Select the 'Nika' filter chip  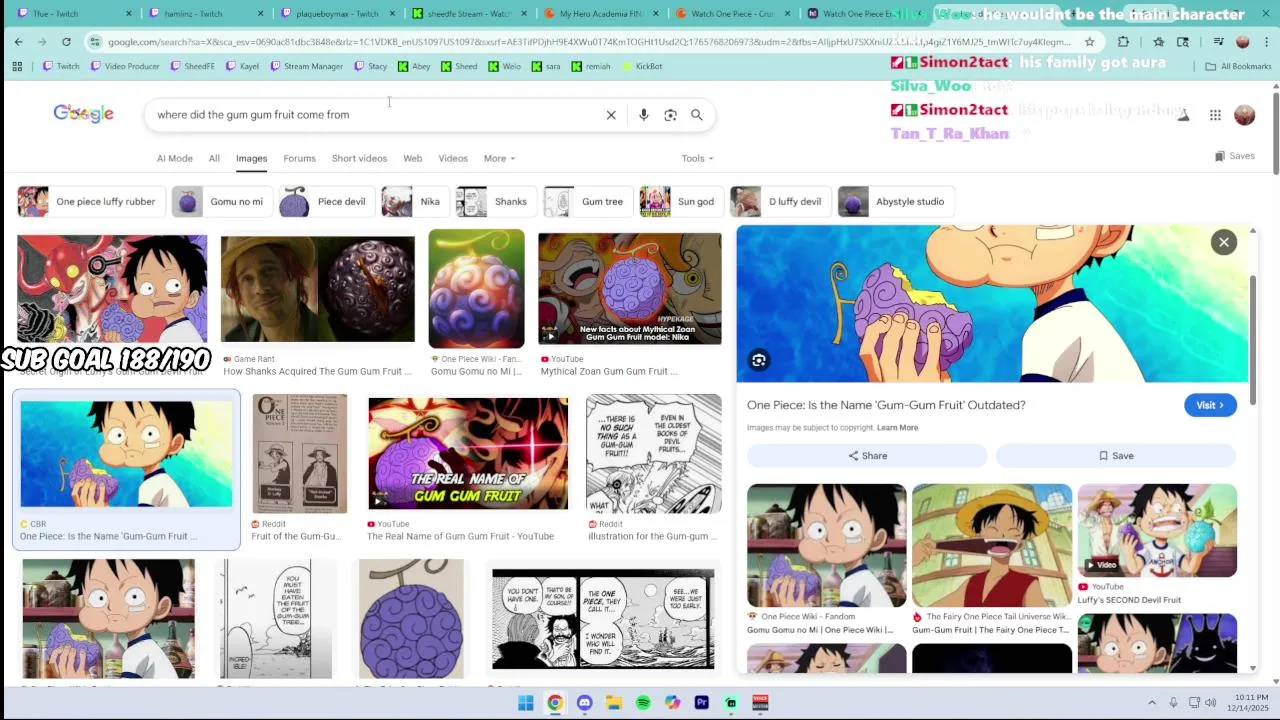click(x=415, y=201)
